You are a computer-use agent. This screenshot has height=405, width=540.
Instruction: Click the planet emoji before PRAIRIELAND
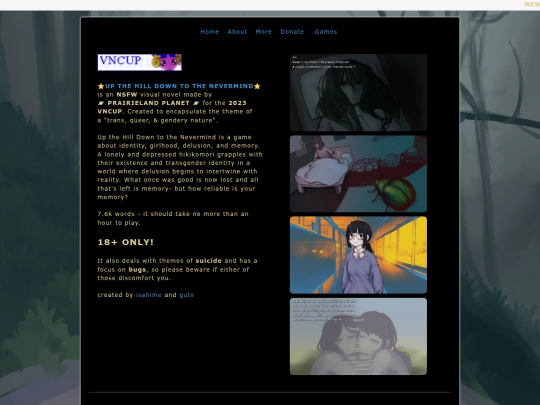101,103
